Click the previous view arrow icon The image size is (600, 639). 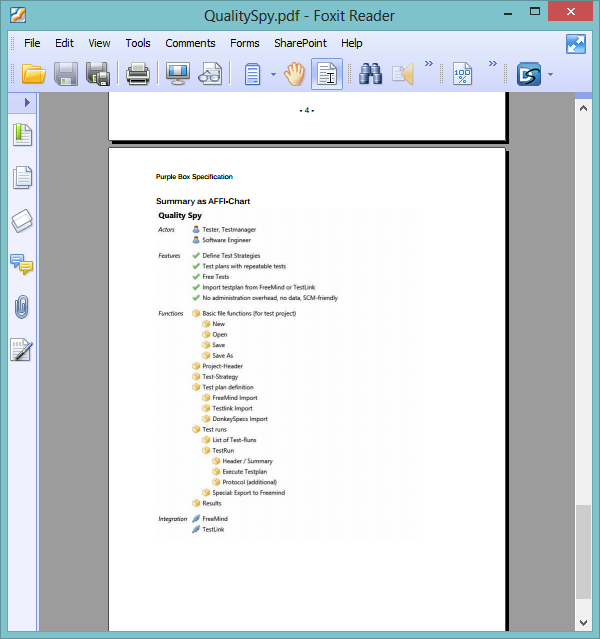coord(403,74)
